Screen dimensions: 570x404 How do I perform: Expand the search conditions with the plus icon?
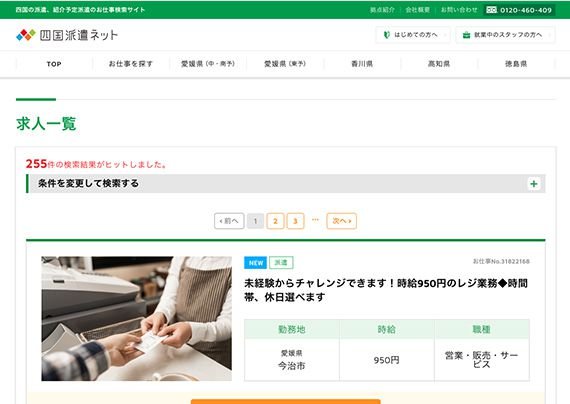534,184
